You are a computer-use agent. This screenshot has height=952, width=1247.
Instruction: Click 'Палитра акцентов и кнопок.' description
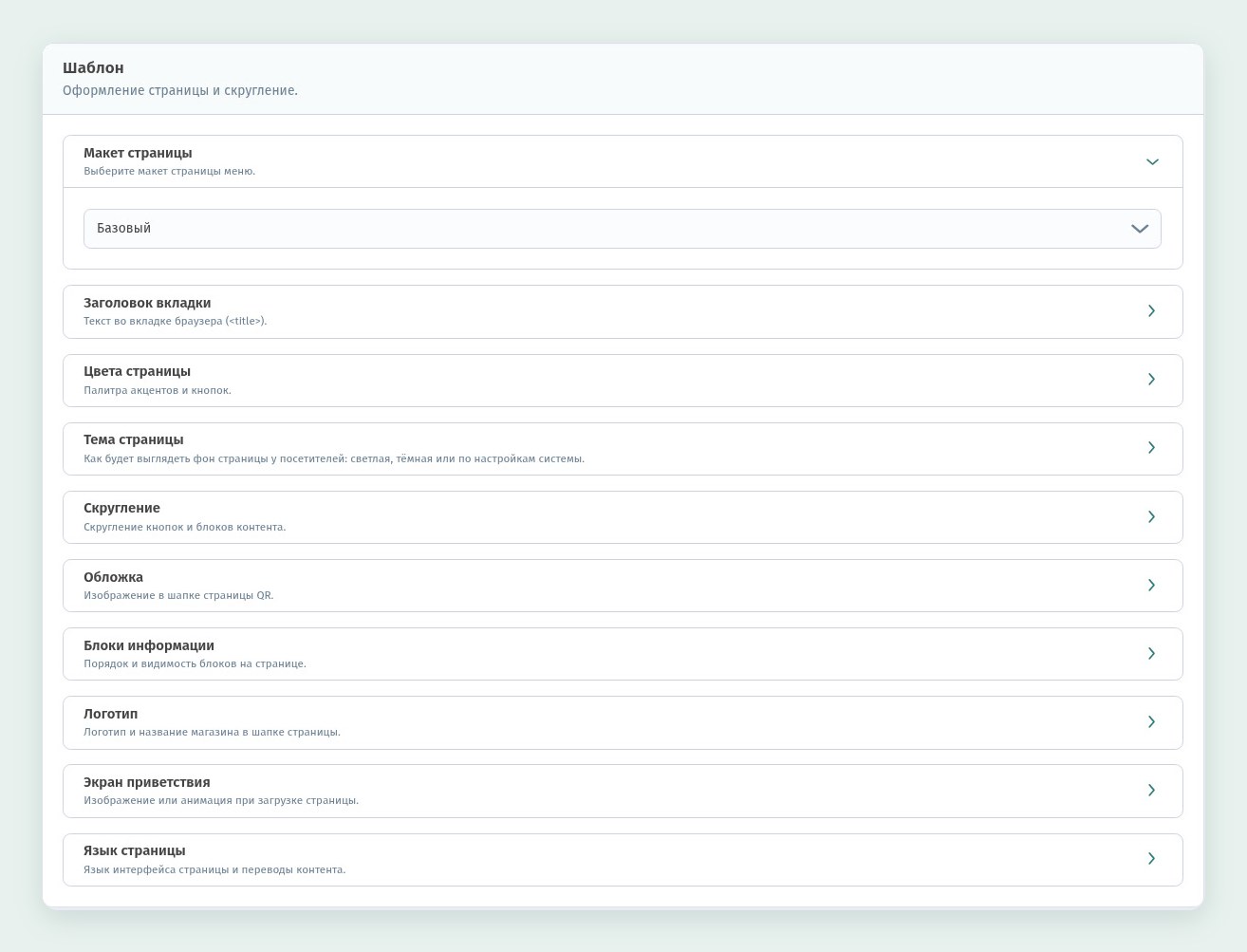158,390
